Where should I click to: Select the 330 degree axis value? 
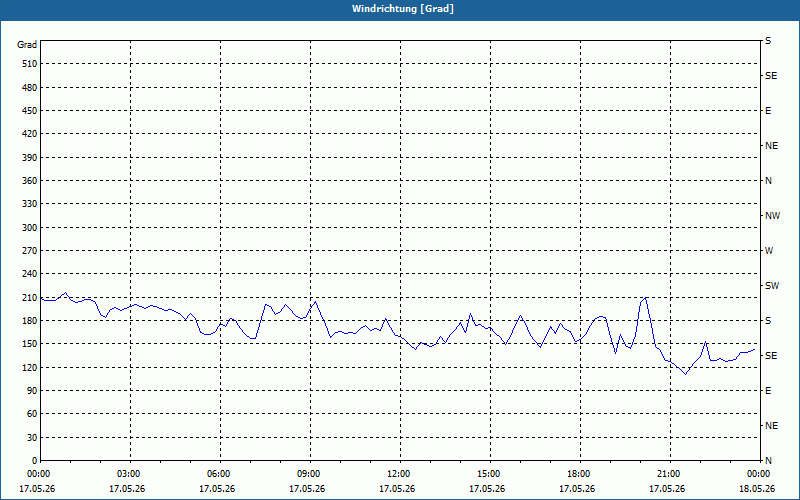point(30,204)
